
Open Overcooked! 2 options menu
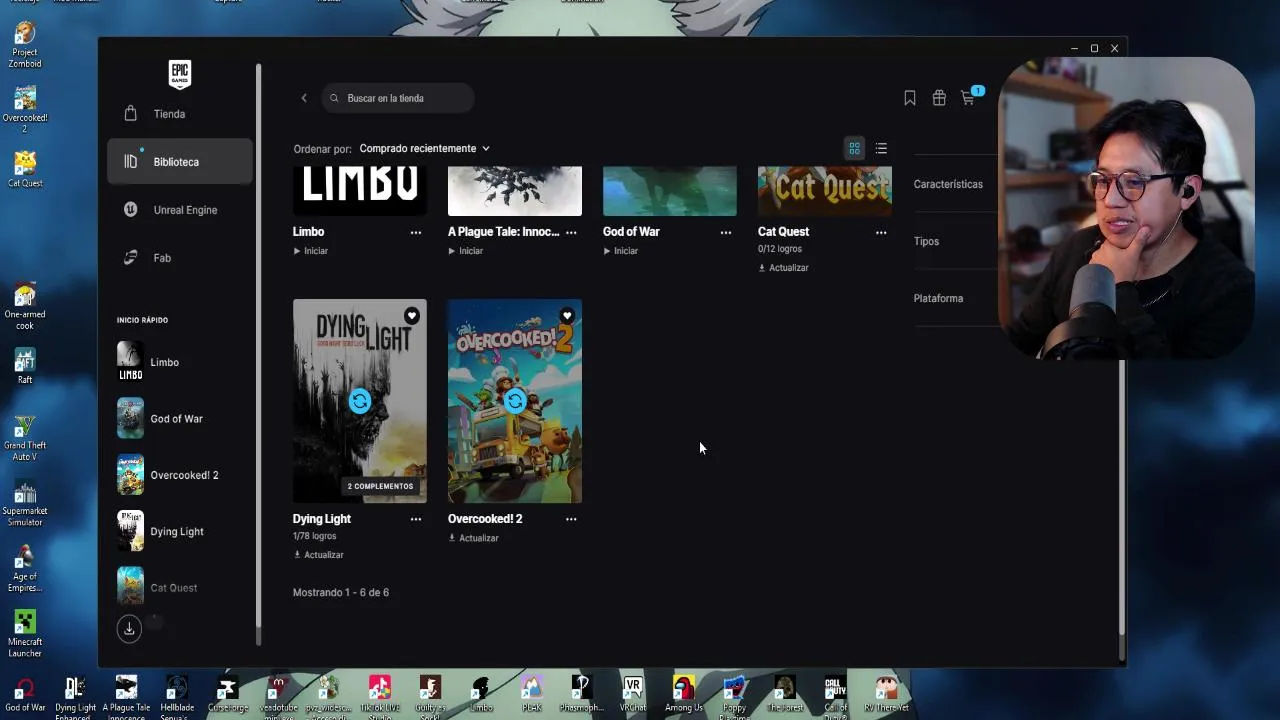pyautogui.click(x=571, y=519)
